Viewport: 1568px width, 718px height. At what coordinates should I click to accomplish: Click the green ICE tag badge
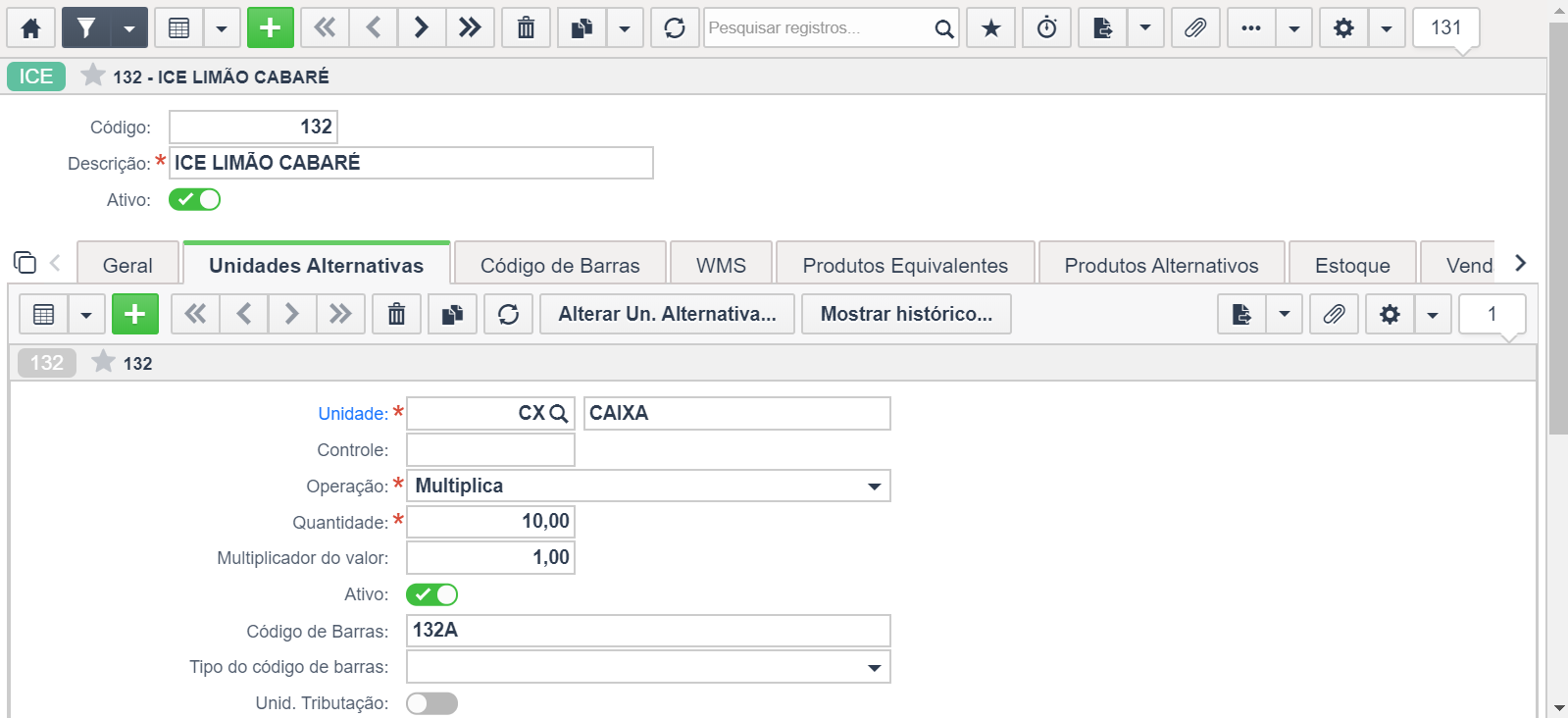coord(36,77)
